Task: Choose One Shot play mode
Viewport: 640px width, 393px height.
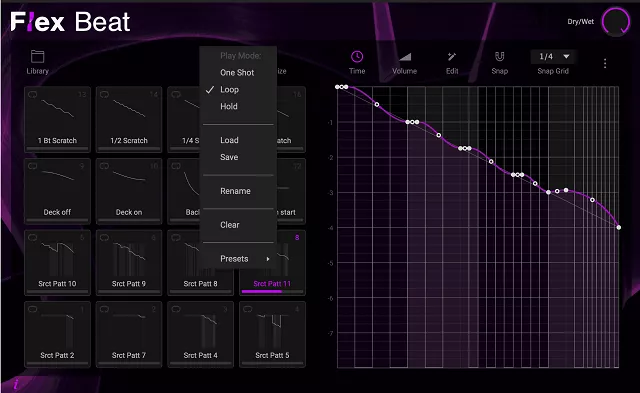Action: [x=238, y=73]
